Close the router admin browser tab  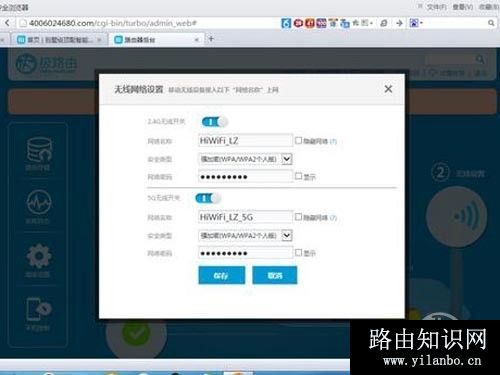pos(197,40)
